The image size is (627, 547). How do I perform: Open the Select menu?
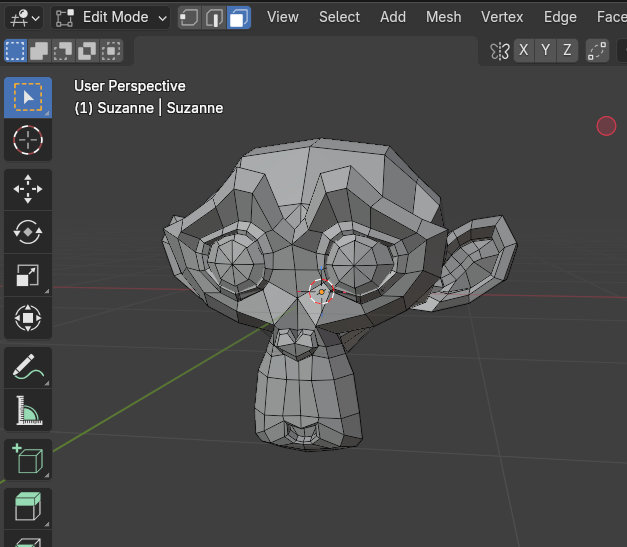pos(339,17)
